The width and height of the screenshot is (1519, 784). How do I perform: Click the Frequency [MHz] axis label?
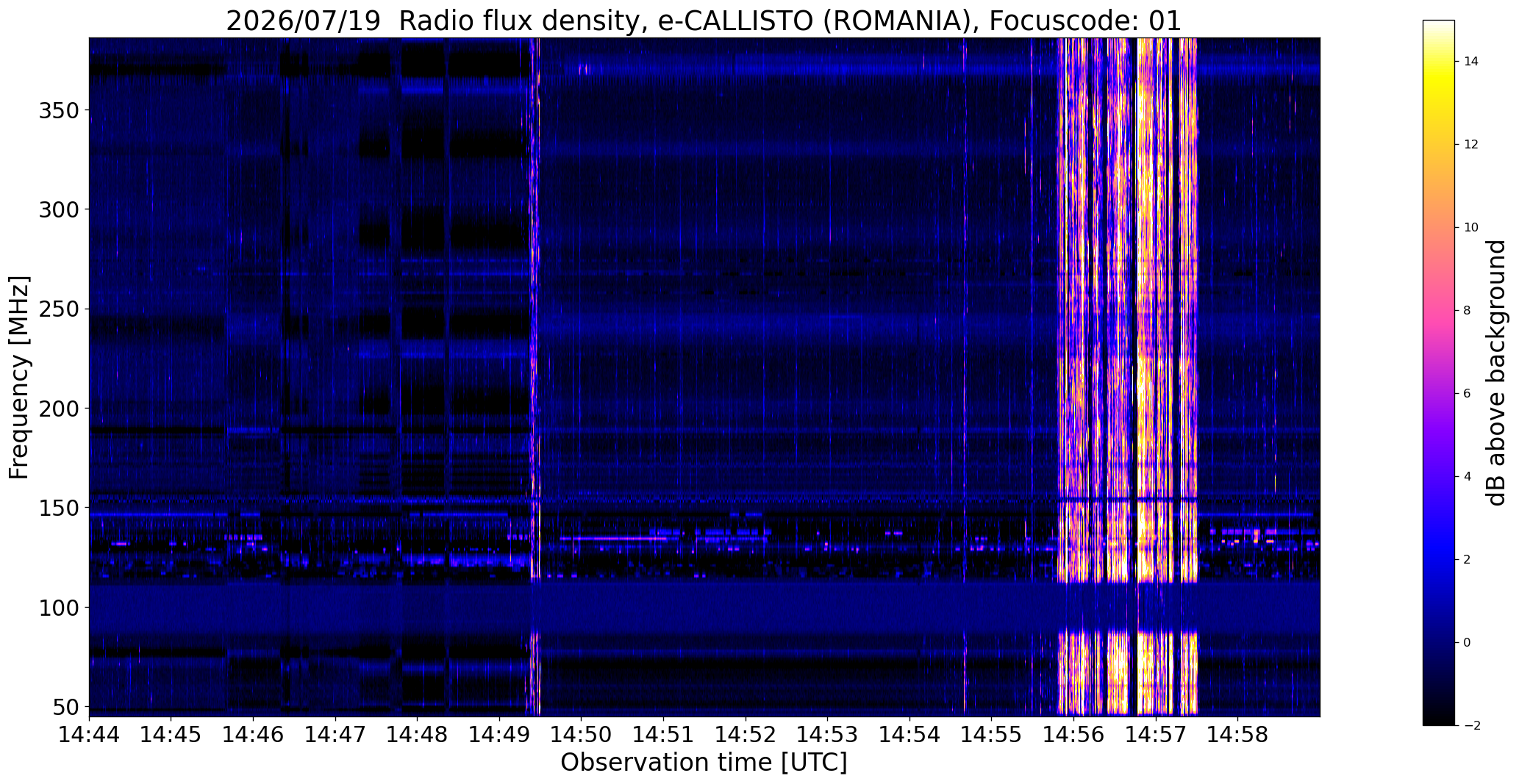[19, 378]
